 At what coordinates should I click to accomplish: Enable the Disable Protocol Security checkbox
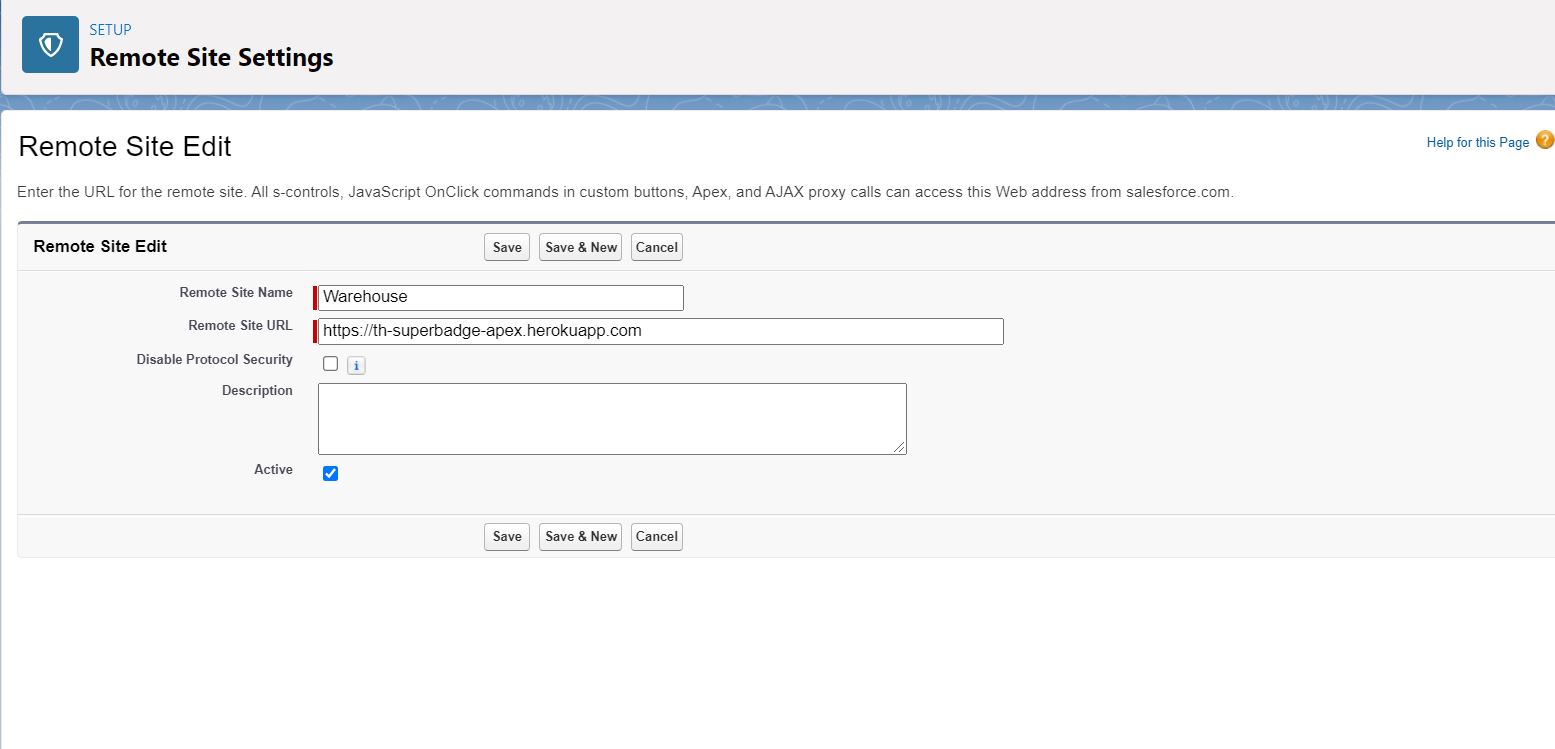(331, 364)
